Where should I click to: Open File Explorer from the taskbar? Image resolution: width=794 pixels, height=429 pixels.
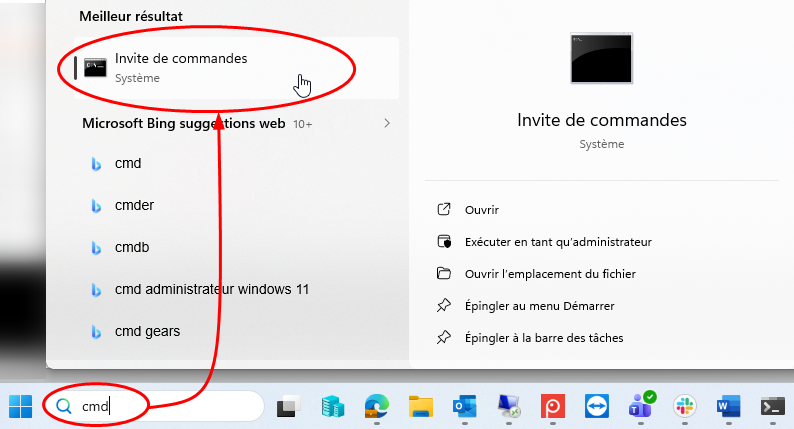pyautogui.click(x=420, y=406)
